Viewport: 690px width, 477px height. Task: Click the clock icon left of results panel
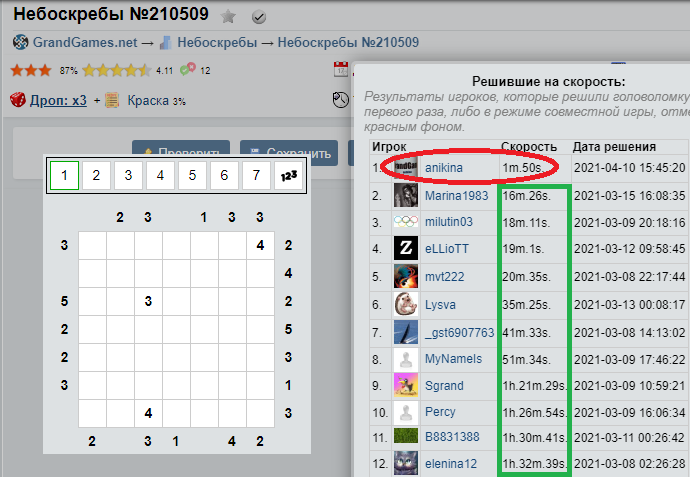[x=340, y=100]
